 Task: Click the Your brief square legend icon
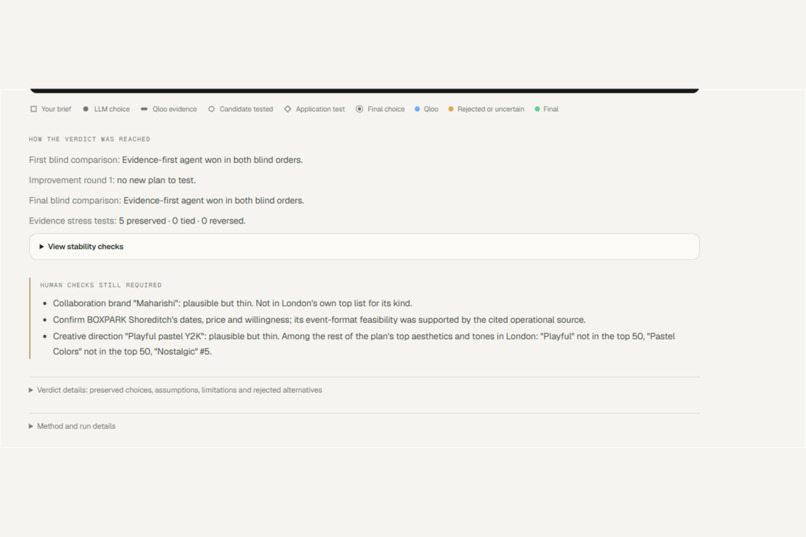click(33, 109)
